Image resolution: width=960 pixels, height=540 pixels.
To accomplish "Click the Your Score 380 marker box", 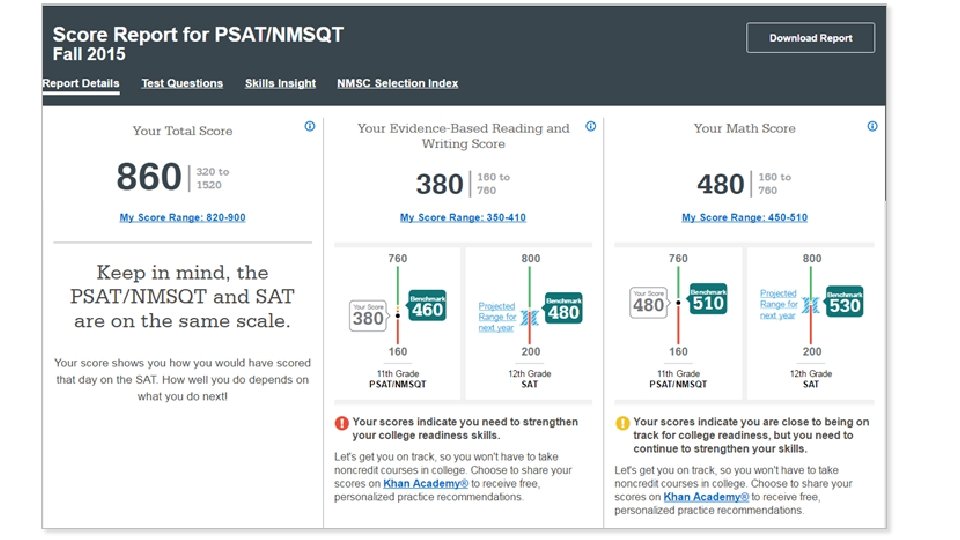I will click(x=367, y=316).
